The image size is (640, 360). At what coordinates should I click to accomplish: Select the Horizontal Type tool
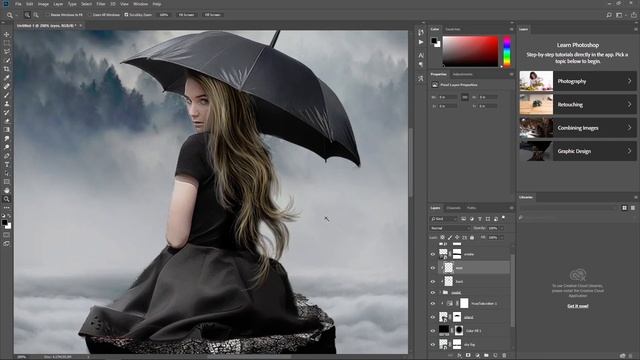7,164
